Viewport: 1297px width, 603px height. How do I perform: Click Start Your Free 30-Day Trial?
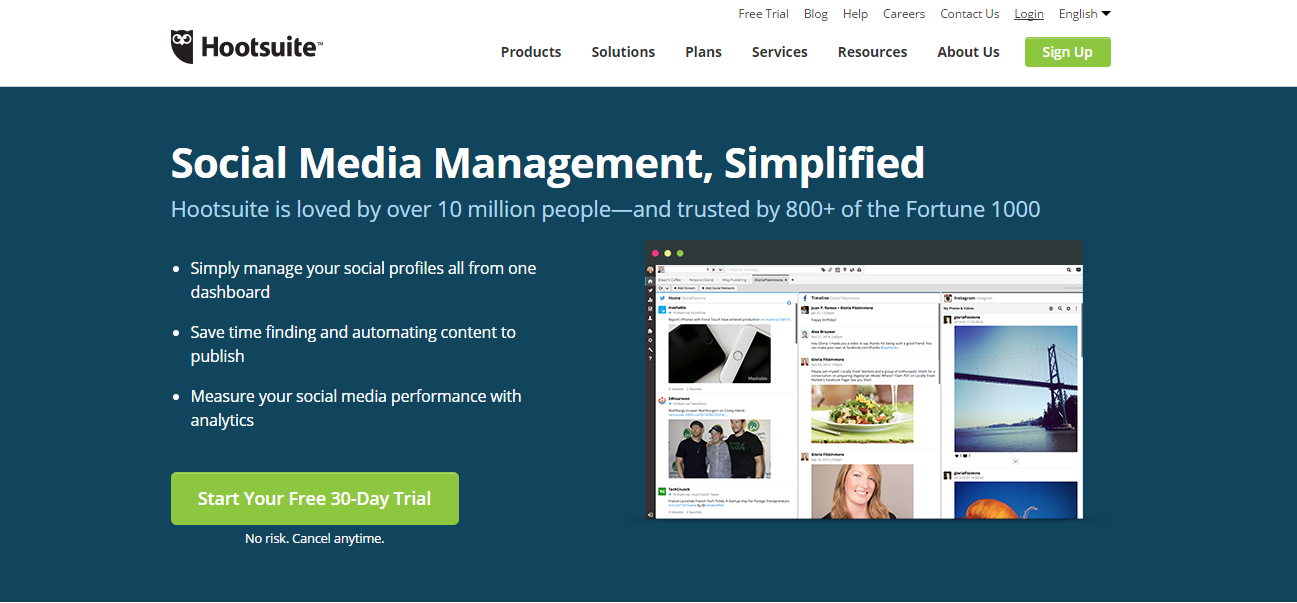click(314, 498)
